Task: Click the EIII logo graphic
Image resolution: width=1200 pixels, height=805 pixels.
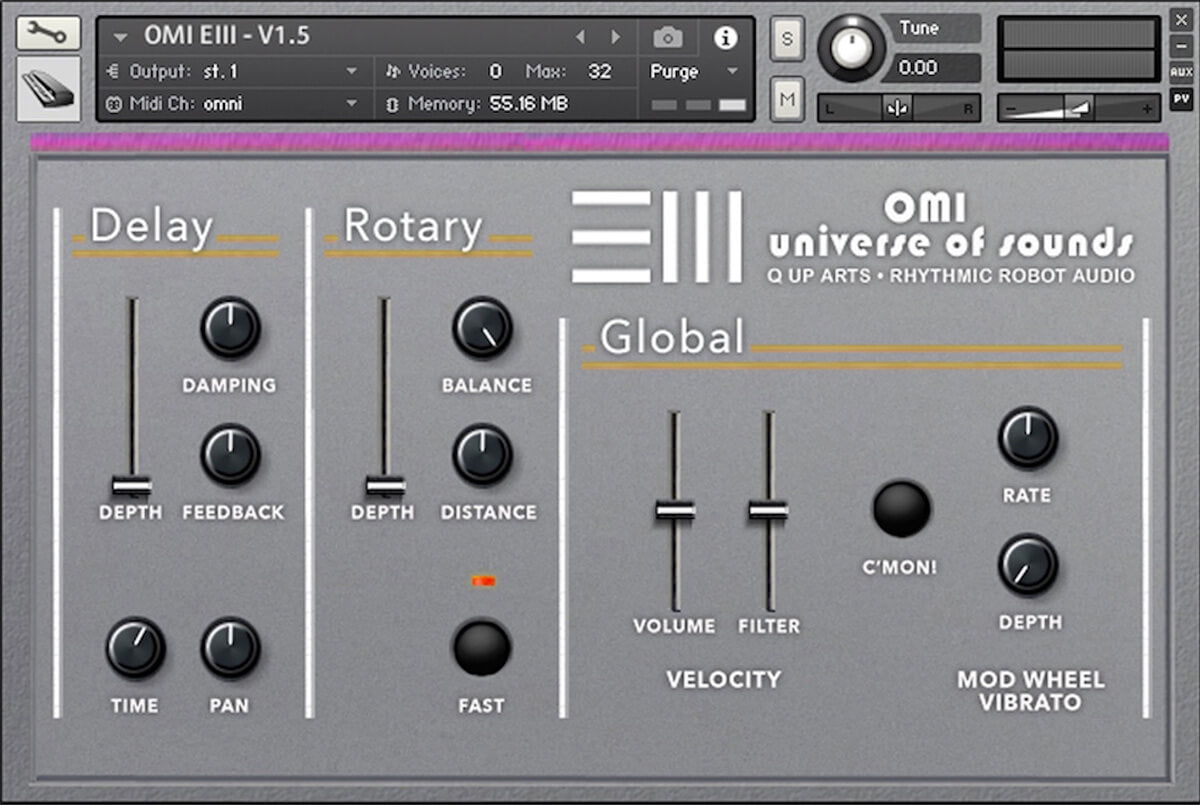Action: click(x=657, y=237)
